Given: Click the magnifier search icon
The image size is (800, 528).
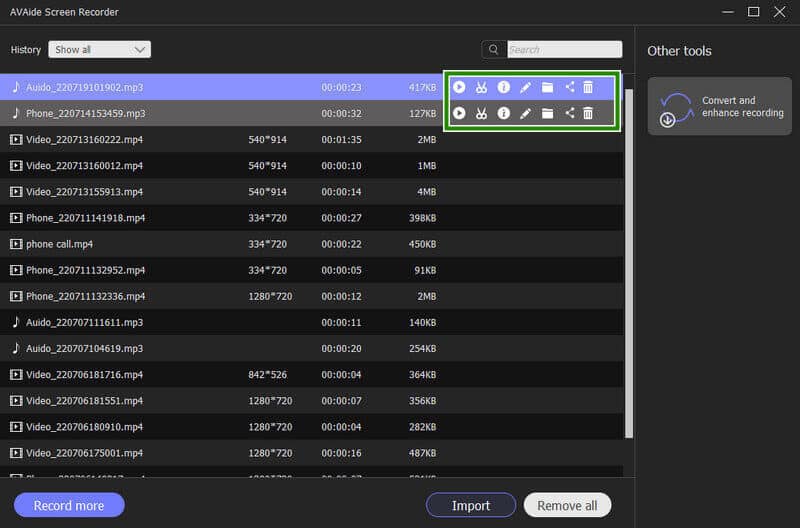Looking at the screenshot, I should (x=494, y=49).
